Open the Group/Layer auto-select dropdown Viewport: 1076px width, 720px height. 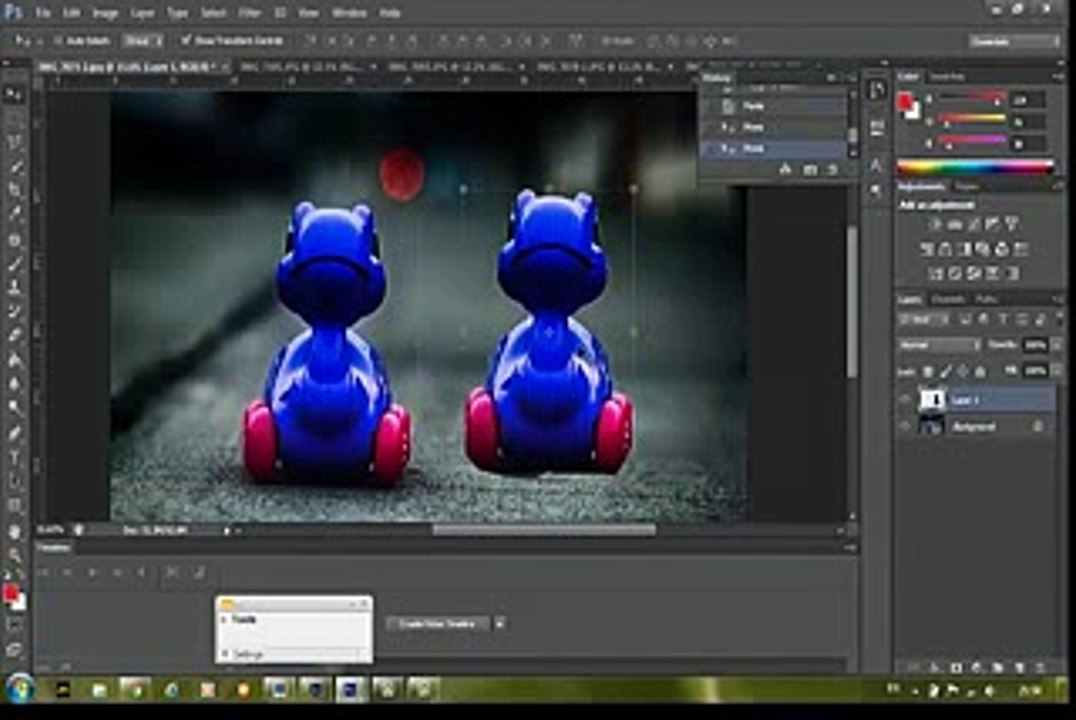tap(143, 41)
